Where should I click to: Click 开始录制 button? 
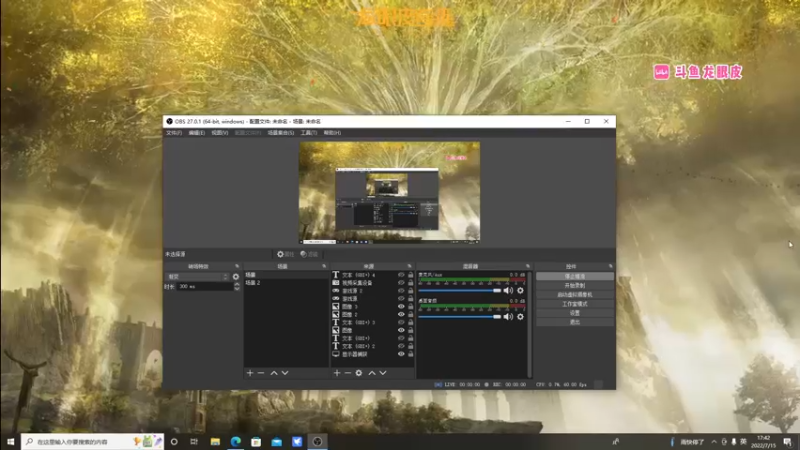tap(575, 285)
